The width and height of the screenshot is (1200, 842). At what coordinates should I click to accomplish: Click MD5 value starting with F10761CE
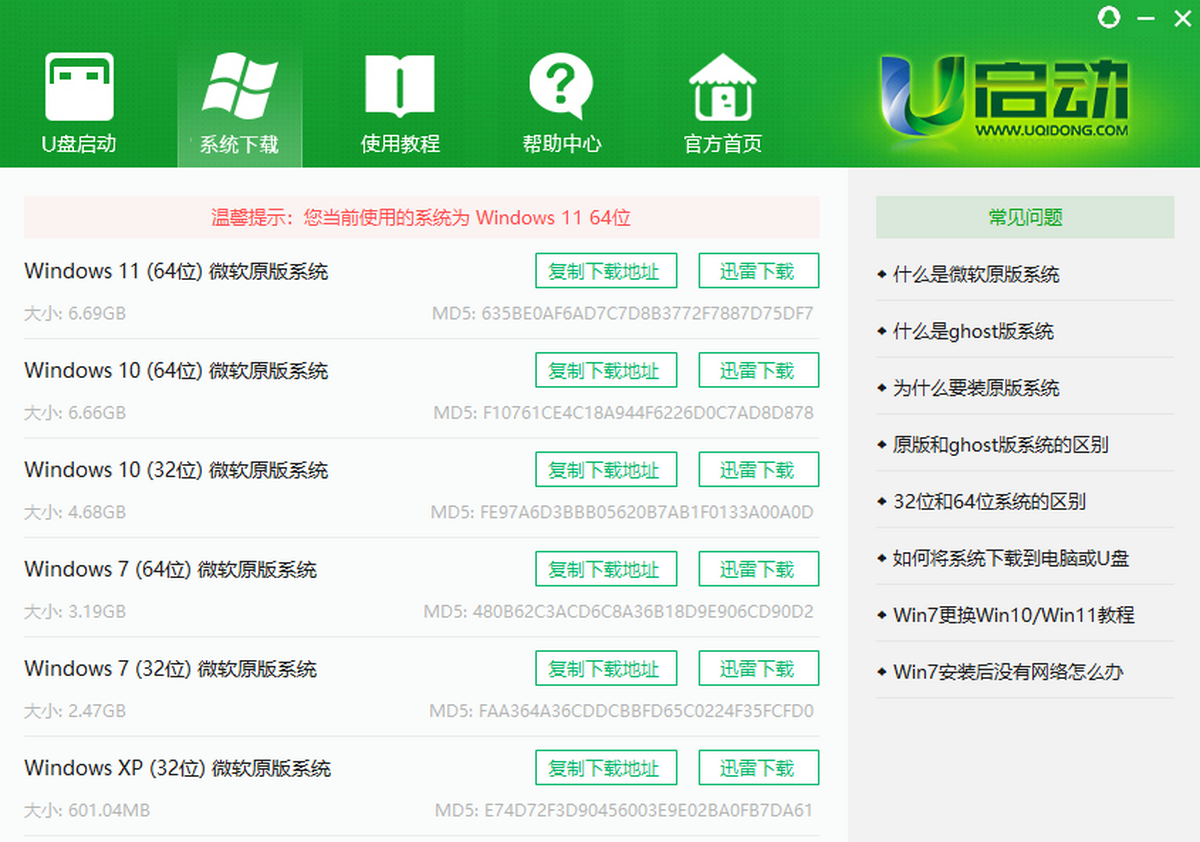[x=624, y=412]
